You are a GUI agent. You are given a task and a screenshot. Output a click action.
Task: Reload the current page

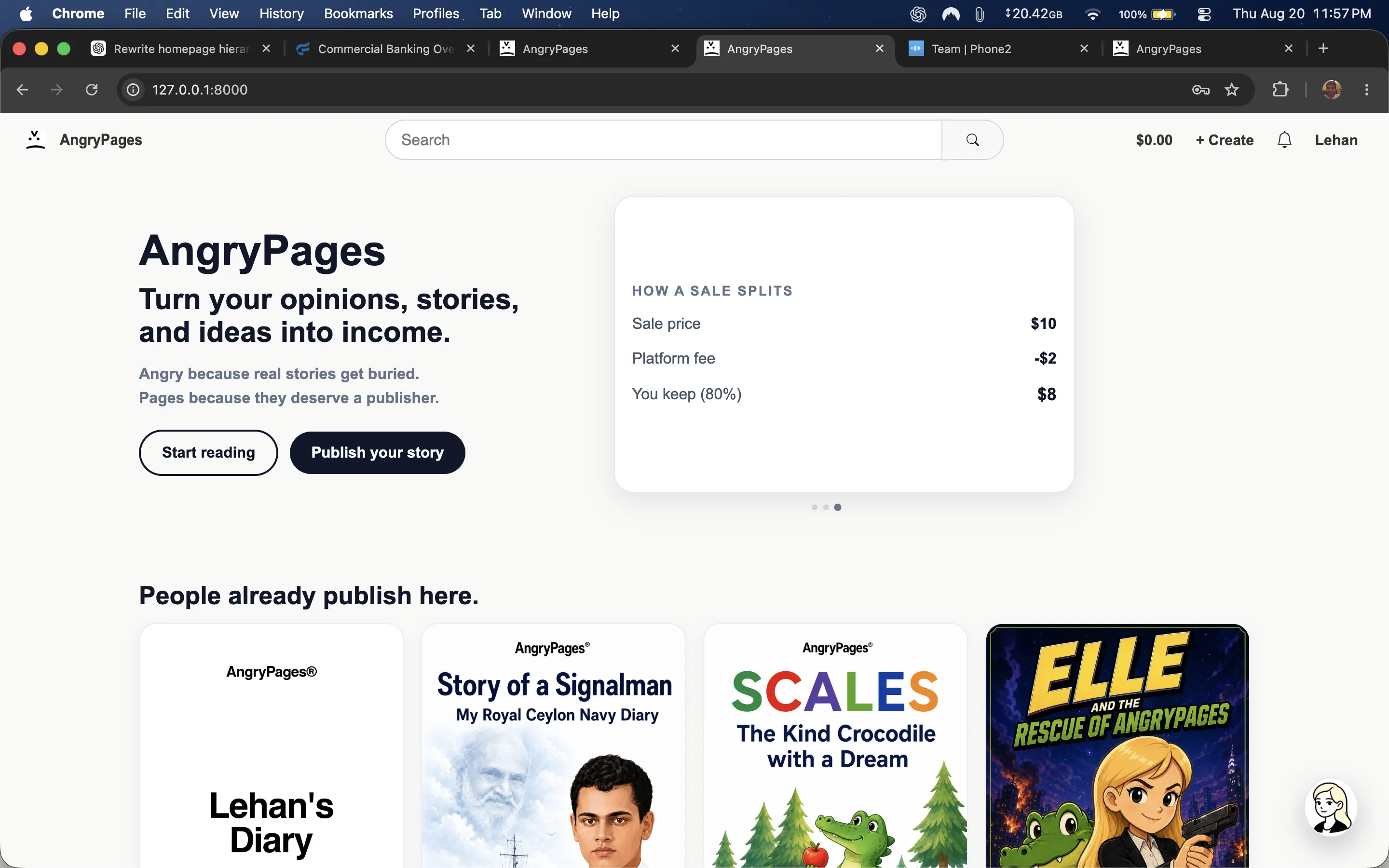coord(92,90)
